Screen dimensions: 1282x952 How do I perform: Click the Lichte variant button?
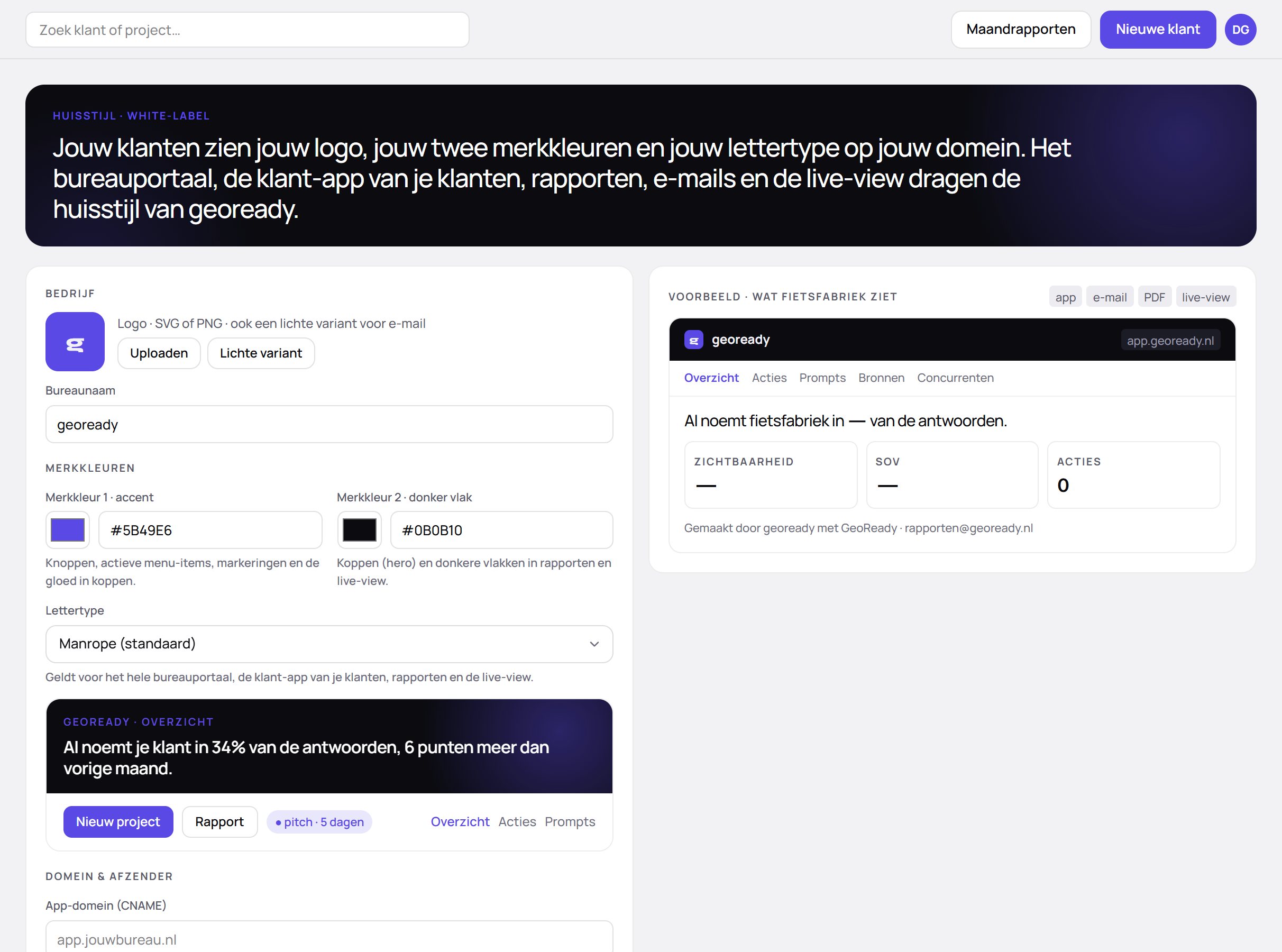(x=261, y=353)
